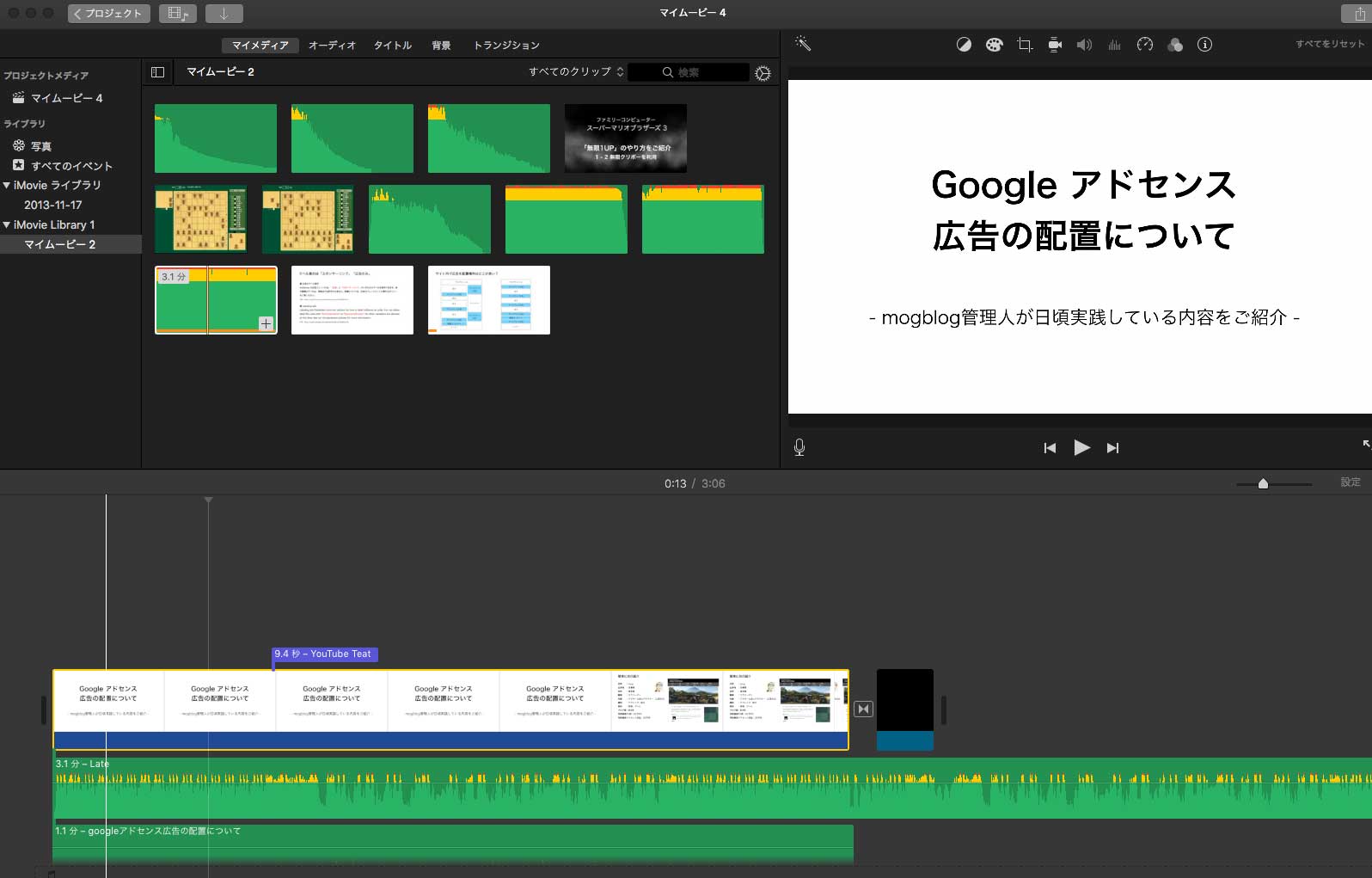Collapse the iMovie ライブラリ disclosure triangle

click(7, 186)
